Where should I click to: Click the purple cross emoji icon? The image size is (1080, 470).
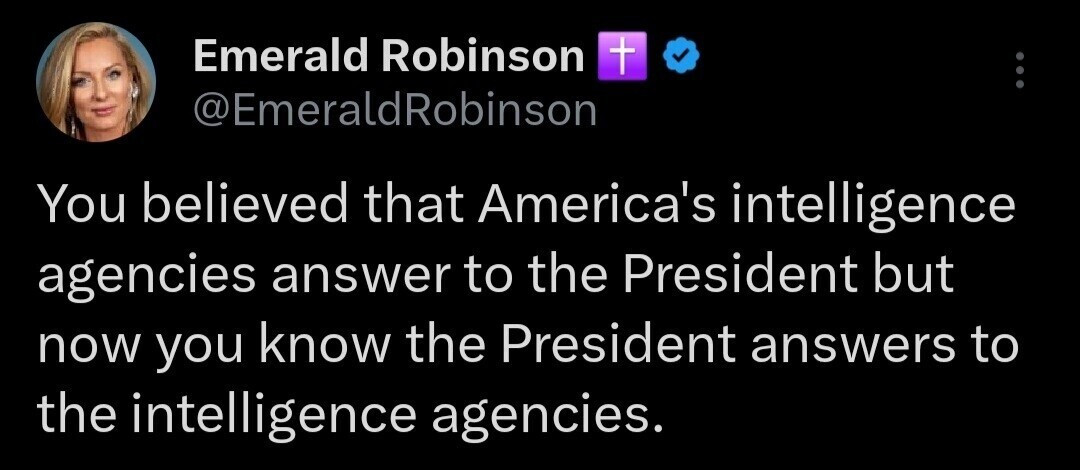[x=622, y=57]
